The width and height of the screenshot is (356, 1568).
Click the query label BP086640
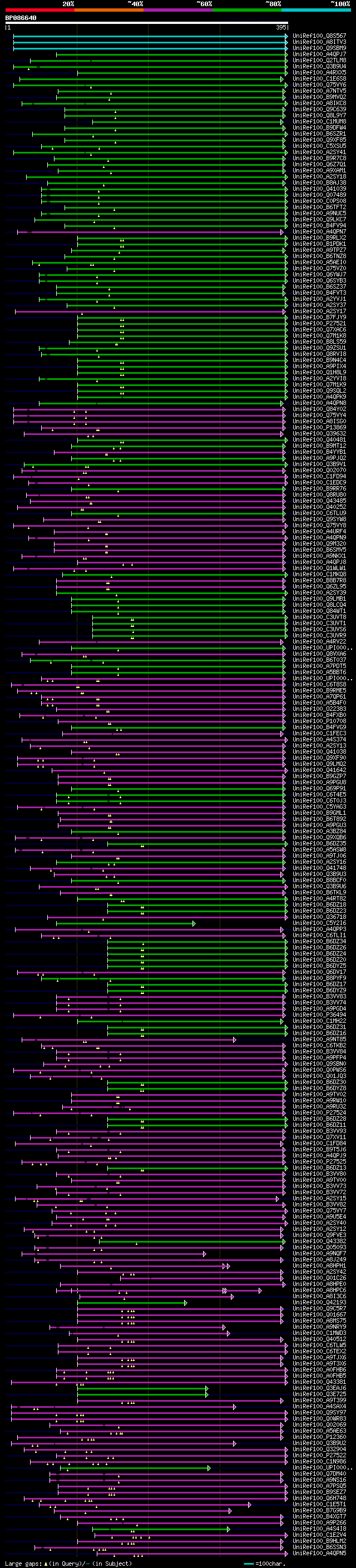tap(21, 18)
